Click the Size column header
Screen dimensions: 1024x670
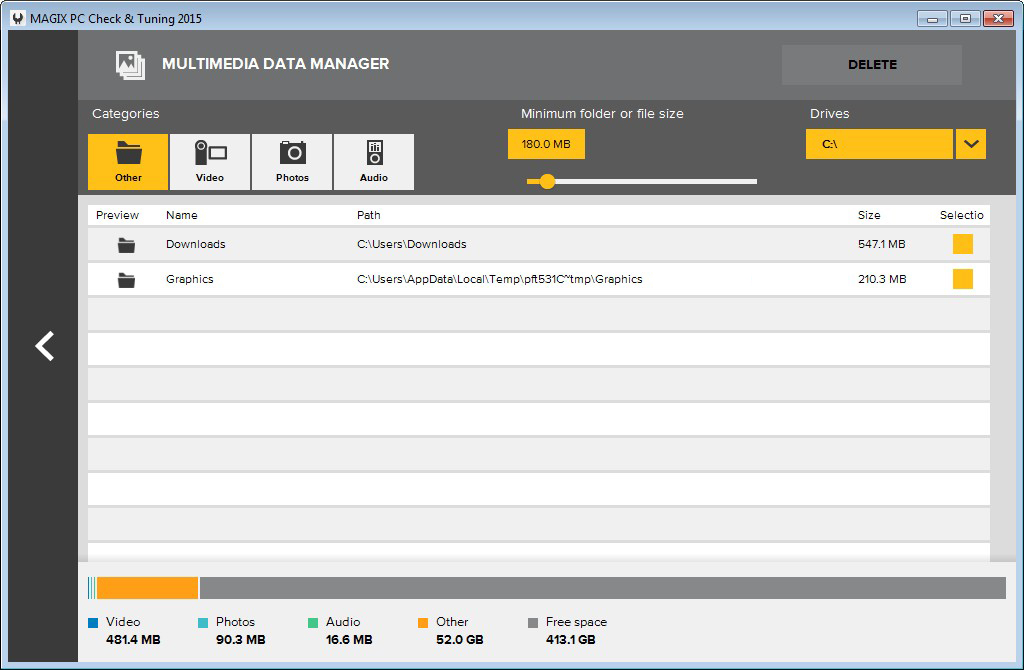869,214
